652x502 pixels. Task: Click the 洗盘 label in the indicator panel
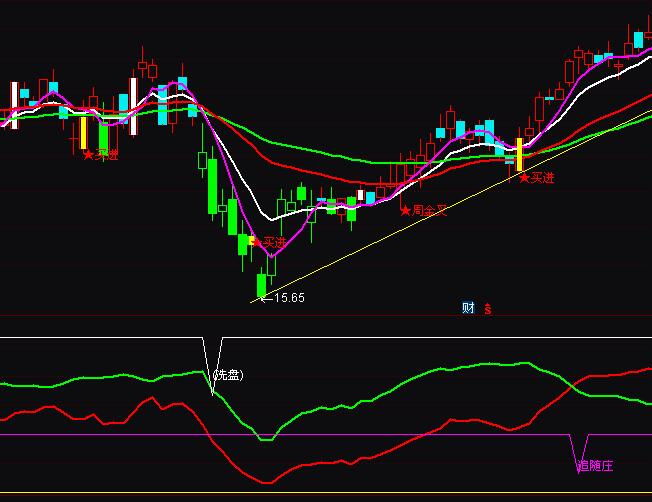point(228,376)
